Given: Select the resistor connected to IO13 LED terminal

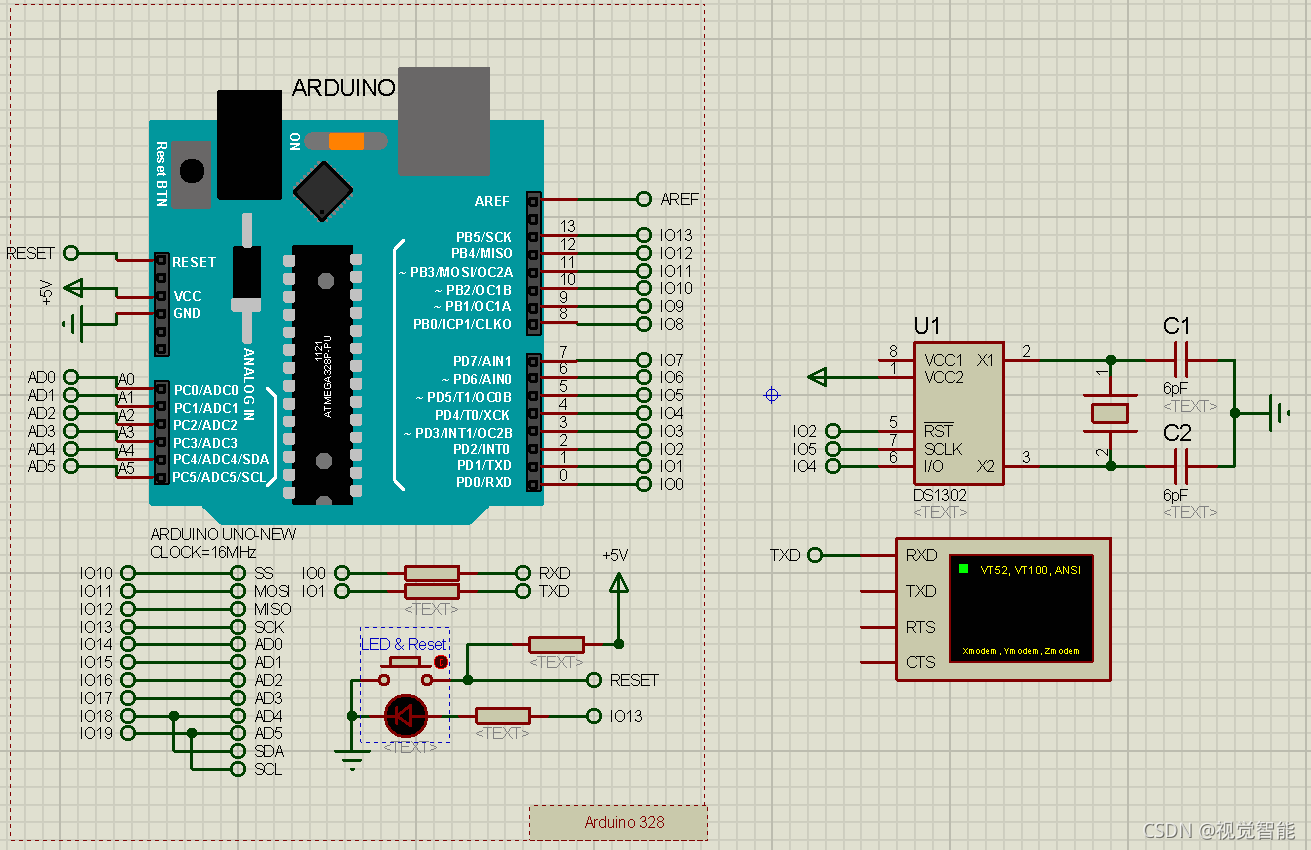Looking at the screenshot, I should pyautogui.click(x=502, y=715).
